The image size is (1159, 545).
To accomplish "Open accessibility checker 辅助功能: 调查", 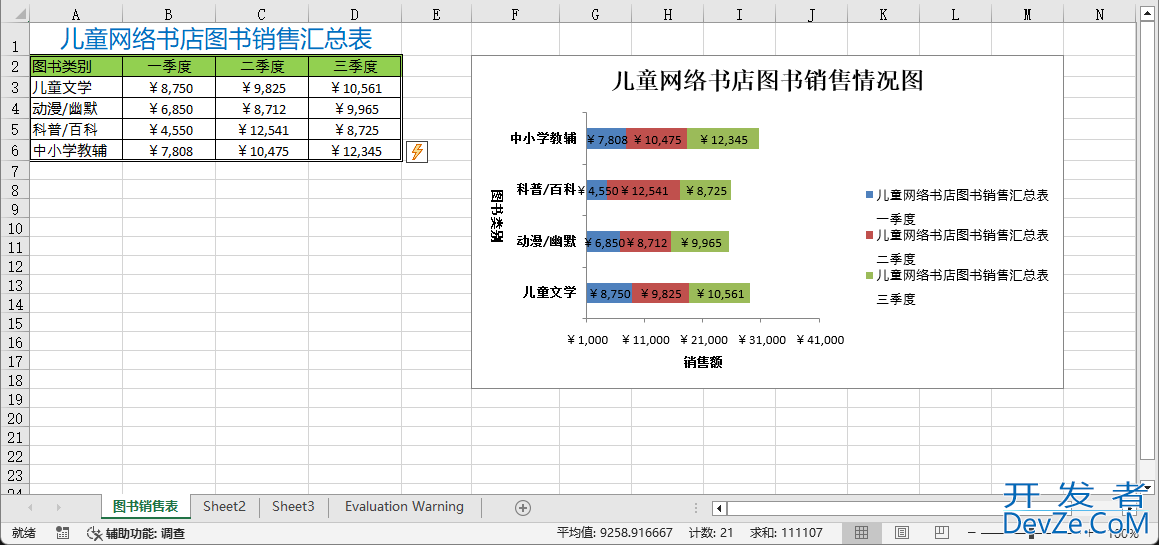I will pos(136,532).
